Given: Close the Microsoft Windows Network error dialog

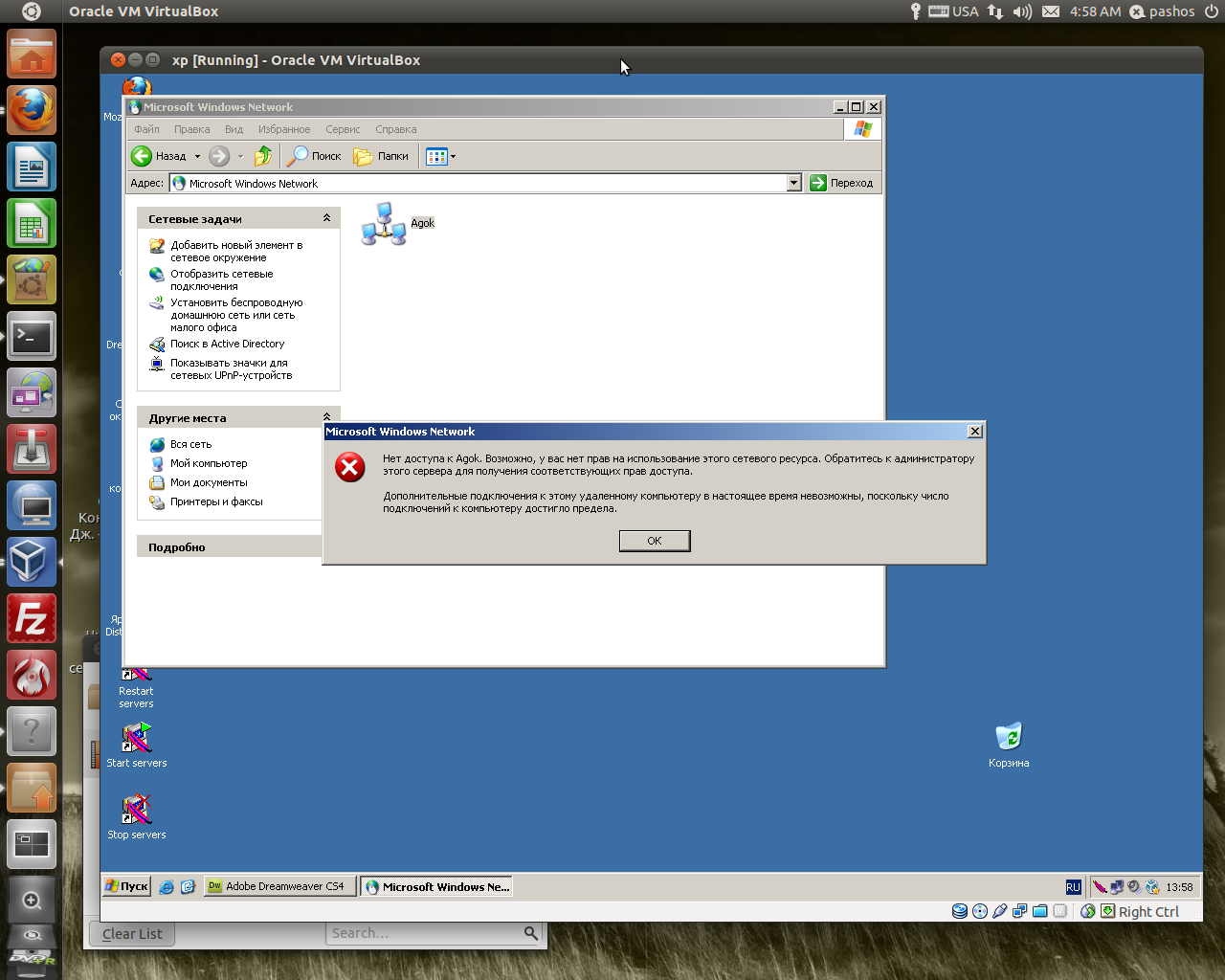Looking at the screenshot, I should pos(974,432).
